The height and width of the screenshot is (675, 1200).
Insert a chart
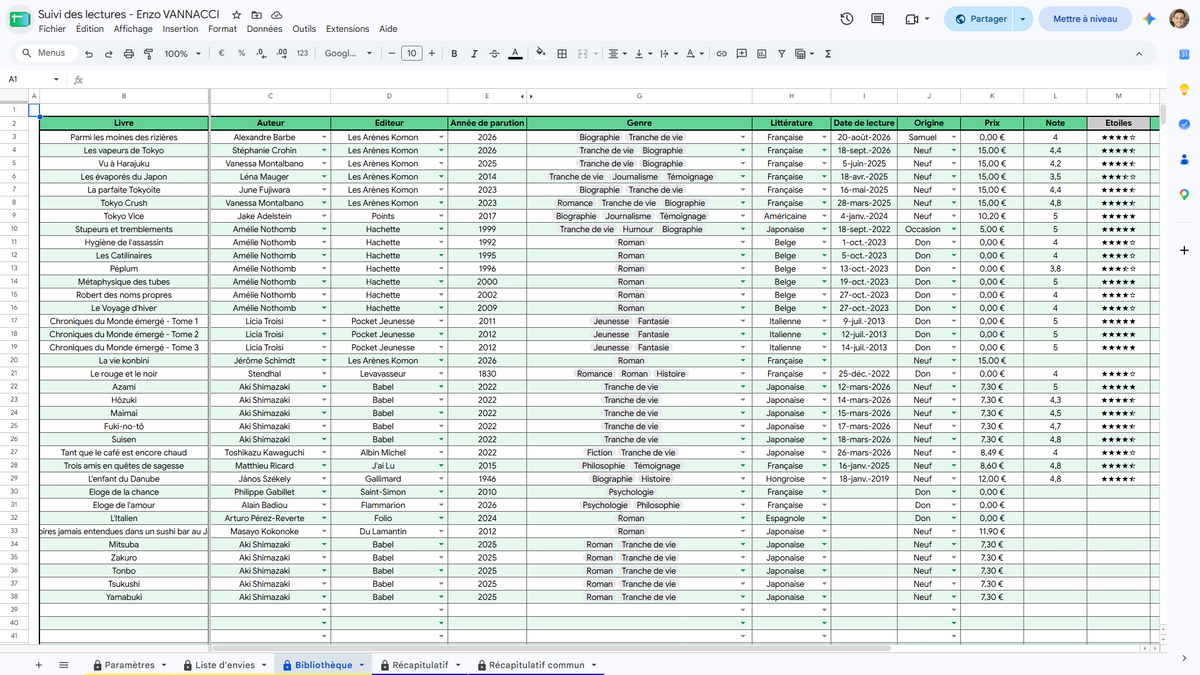(x=761, y=54)
